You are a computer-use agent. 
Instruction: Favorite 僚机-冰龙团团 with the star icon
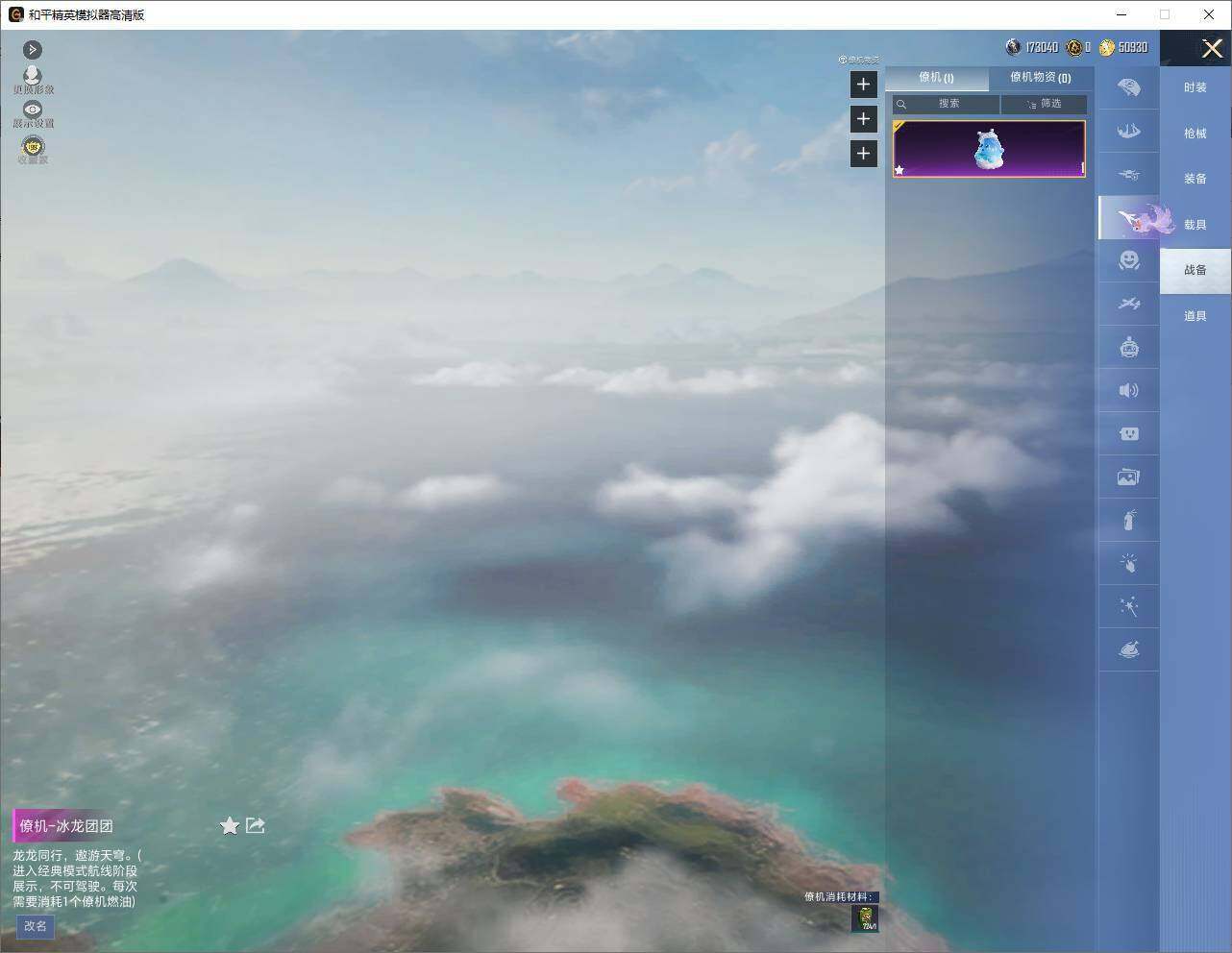[x=230, y=826]
